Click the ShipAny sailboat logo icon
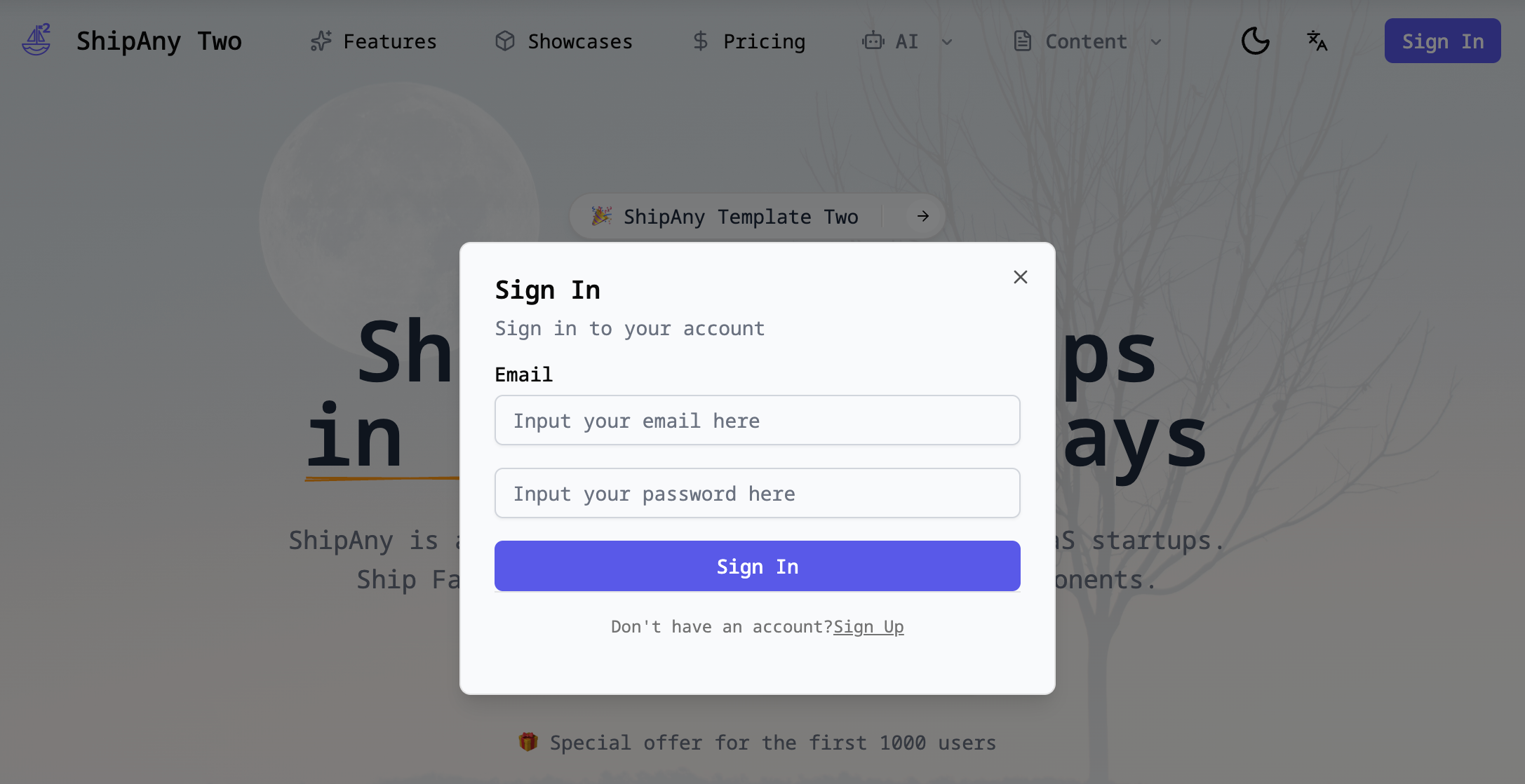This screenshot has width=1525, height=784. point(36,40)
